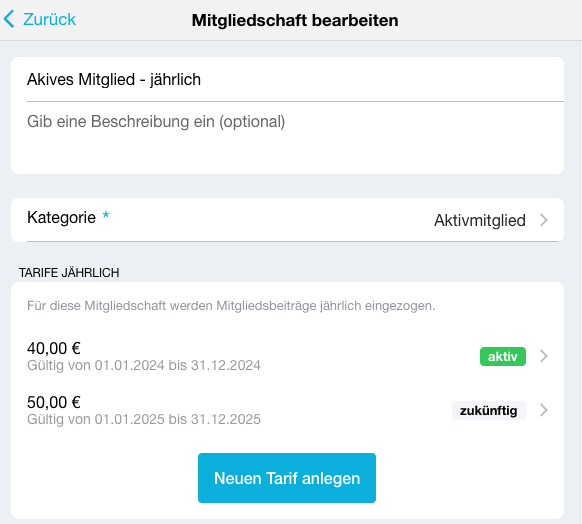Open the Kategorie selection row
The width and height of the screenshot is (582, 524).
pyautogui.click(x=288, y=220)
